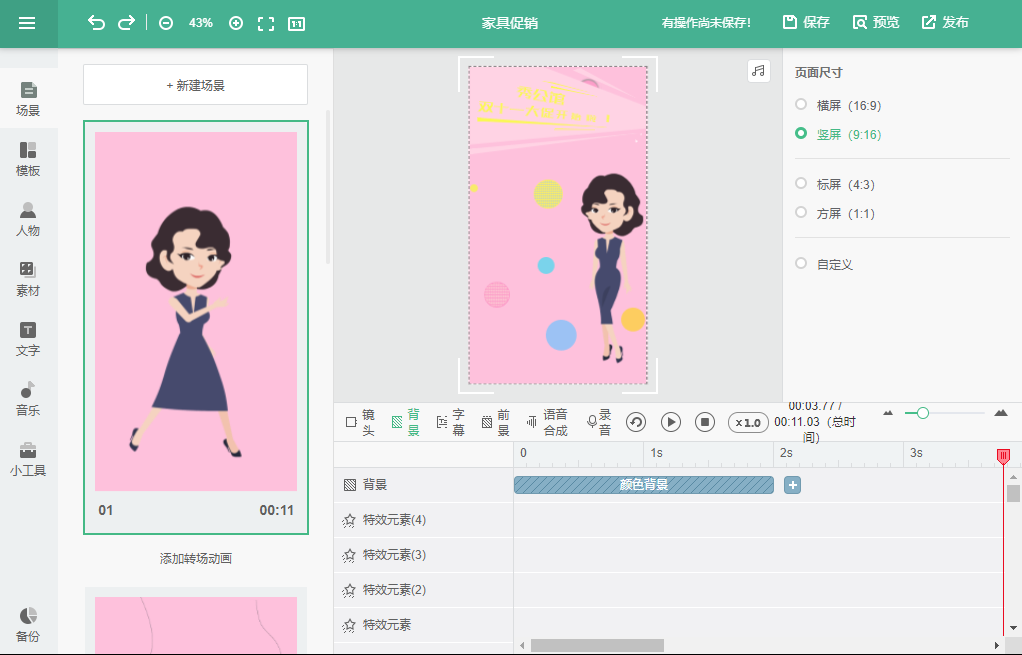This screenshot has height=655, width=1022.
Task: Select the 特效元素(4) track
Action: 424,520
